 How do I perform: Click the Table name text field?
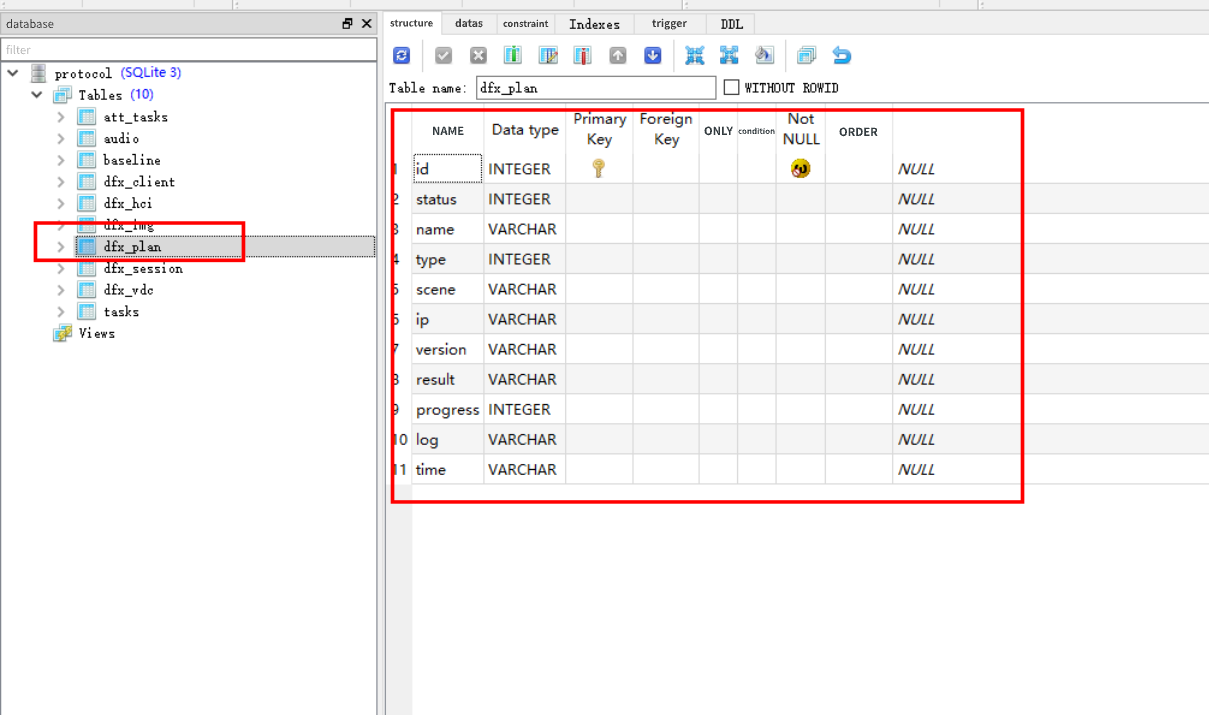(595, 88)
